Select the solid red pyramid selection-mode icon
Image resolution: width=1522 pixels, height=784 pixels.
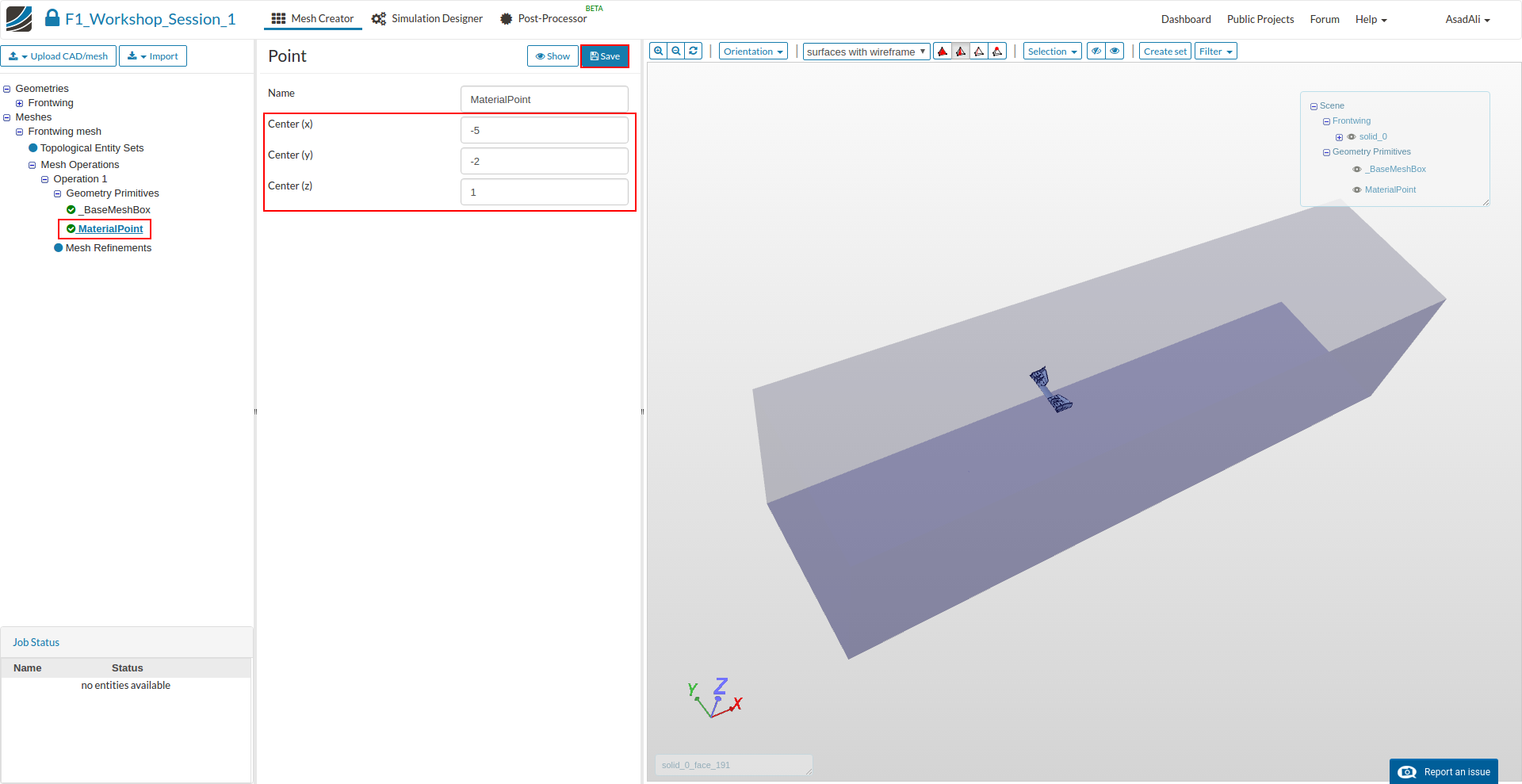(x=943, y=52)
